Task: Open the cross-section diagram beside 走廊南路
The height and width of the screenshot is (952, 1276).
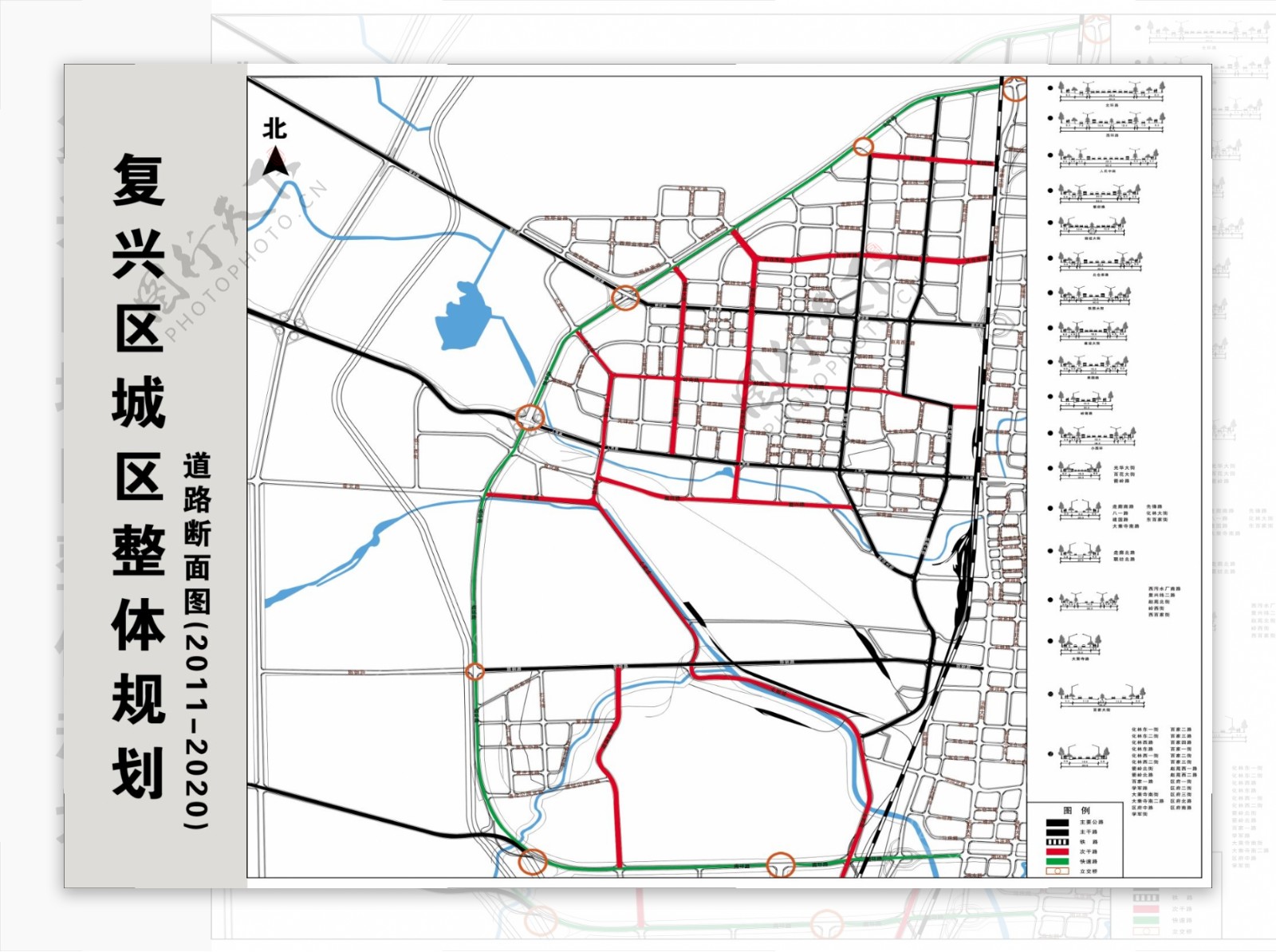Action: coord(1081,510)
